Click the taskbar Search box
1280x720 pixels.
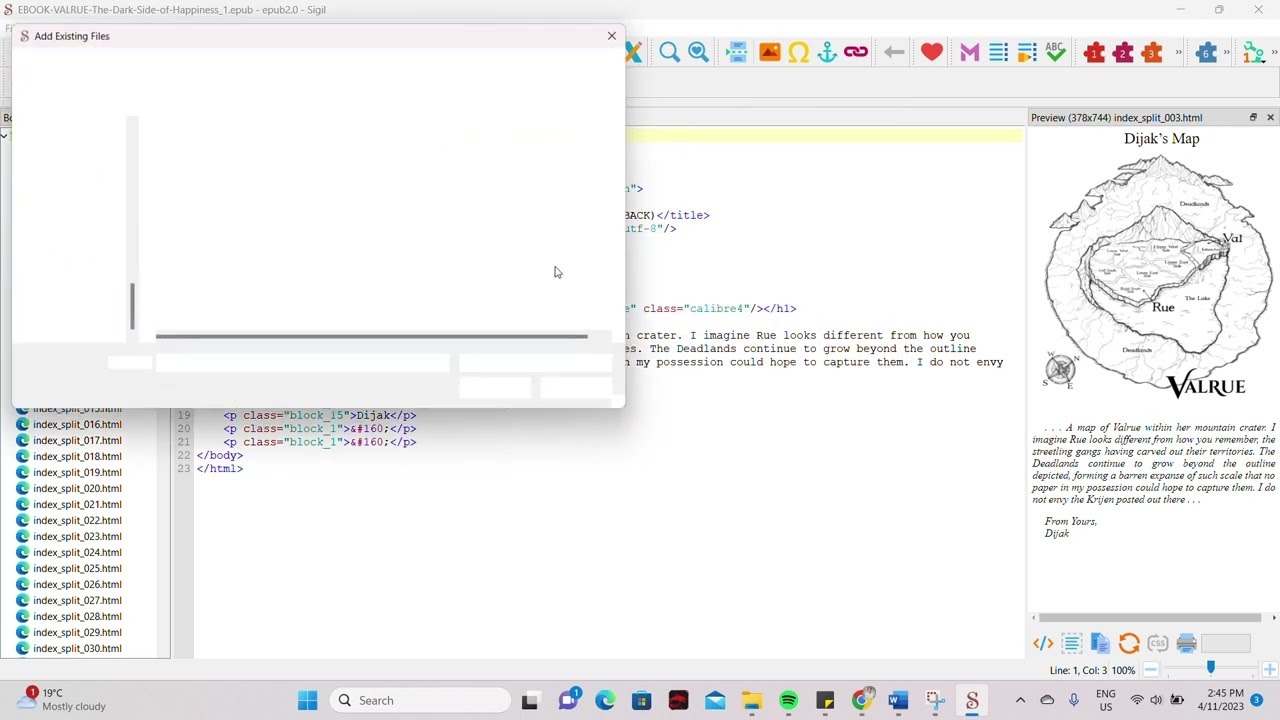click(x=420, y=700)
